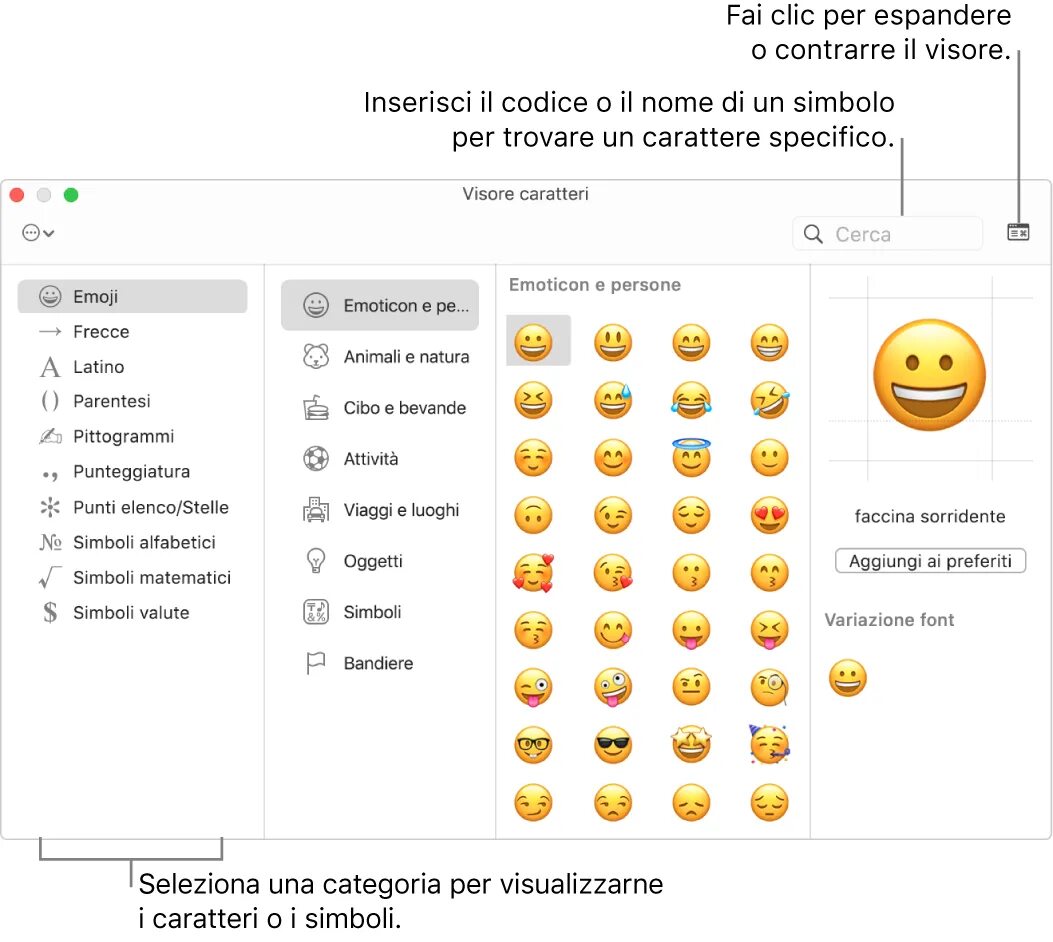Pick the smiling face with halo emoji
The width and height of the screenshot is (1053, 942).
691,457
